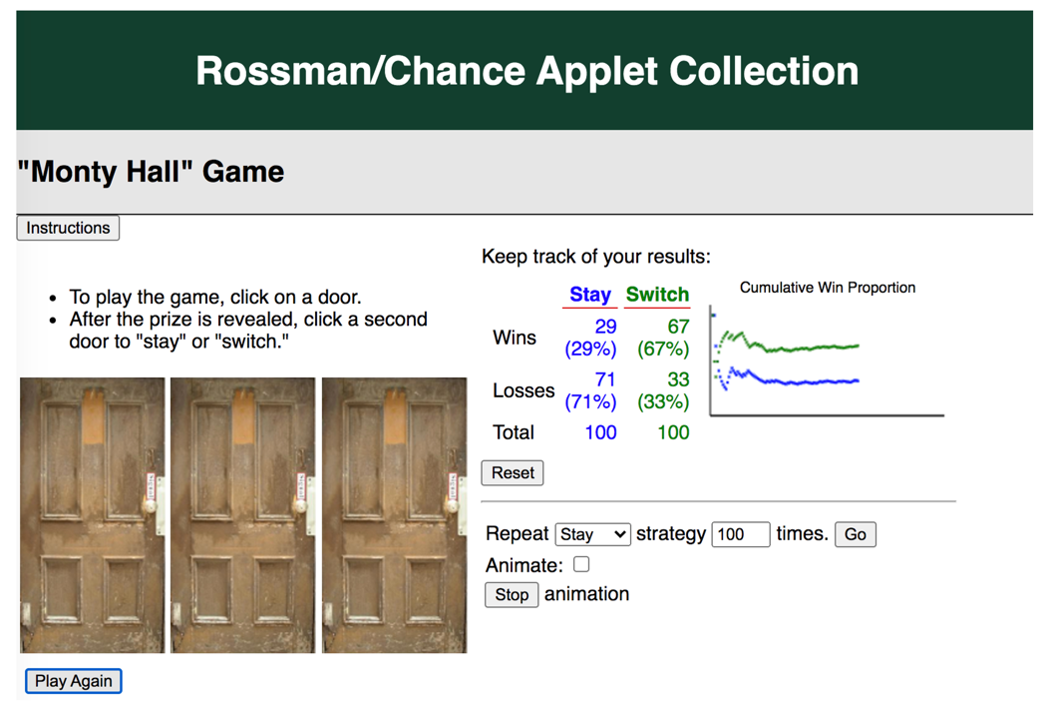Choose the rightmost door
Image resolution: width=1054 pixels, height=715 pixels.
tap(394, 515)
